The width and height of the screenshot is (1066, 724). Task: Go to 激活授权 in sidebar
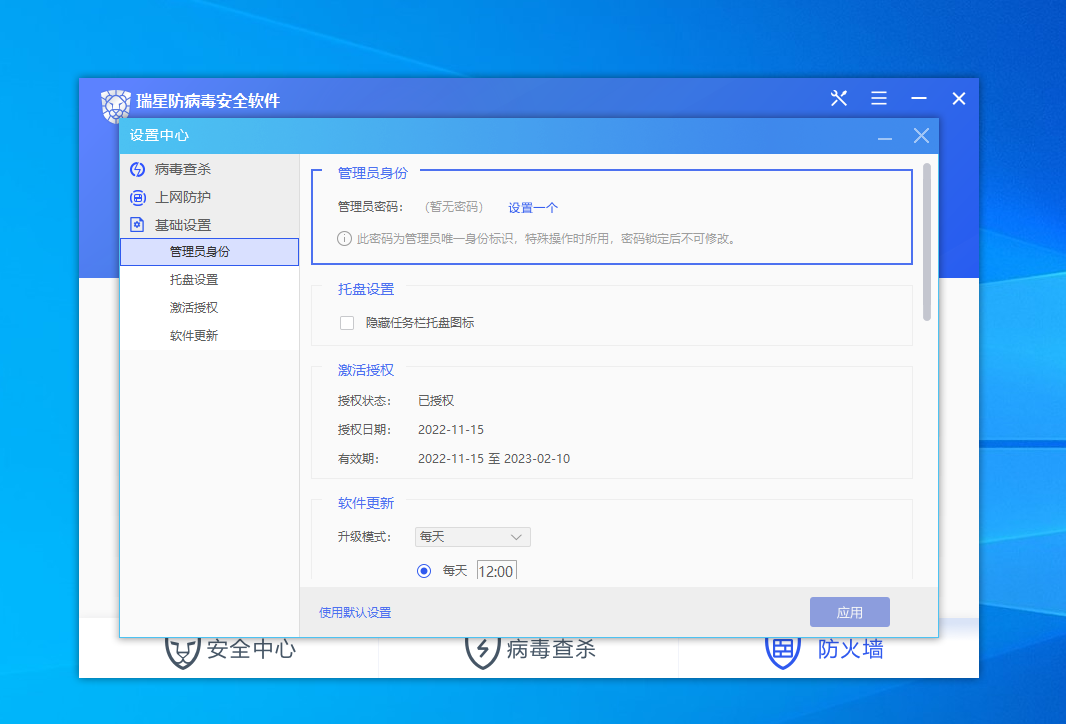pos(209,307)
